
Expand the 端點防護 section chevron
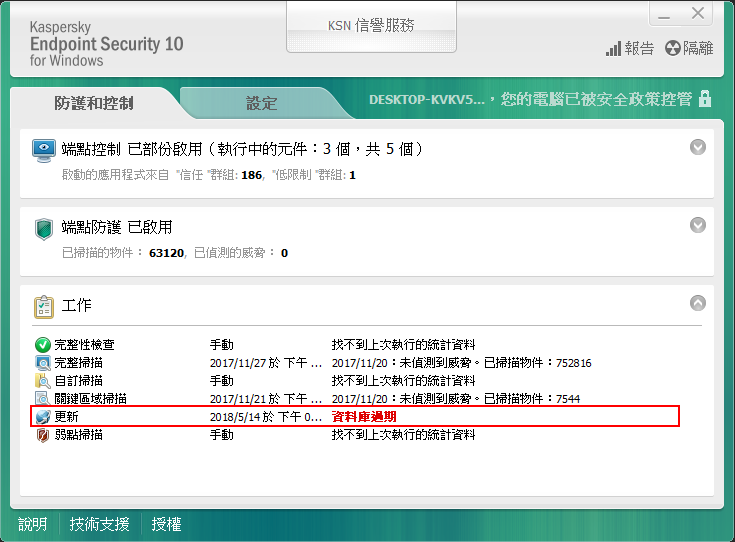(x=698, y=226)
